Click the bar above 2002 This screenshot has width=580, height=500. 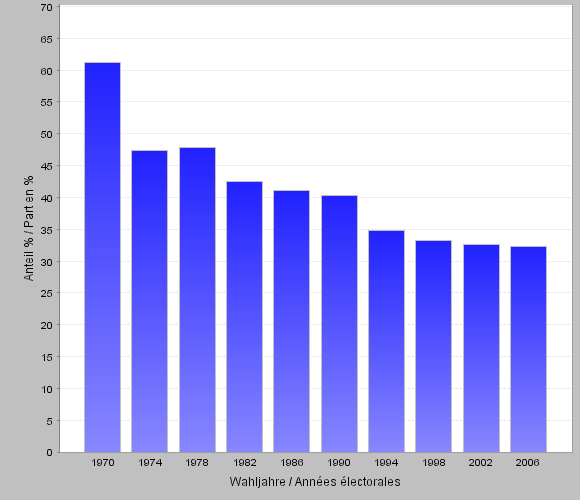481,348
